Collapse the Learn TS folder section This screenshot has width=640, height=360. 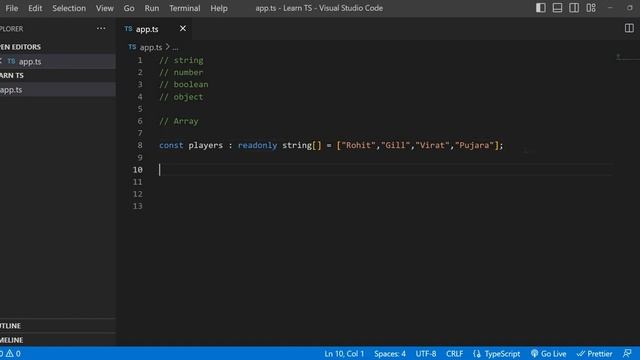pyautogui.click(x=57, y=76)
